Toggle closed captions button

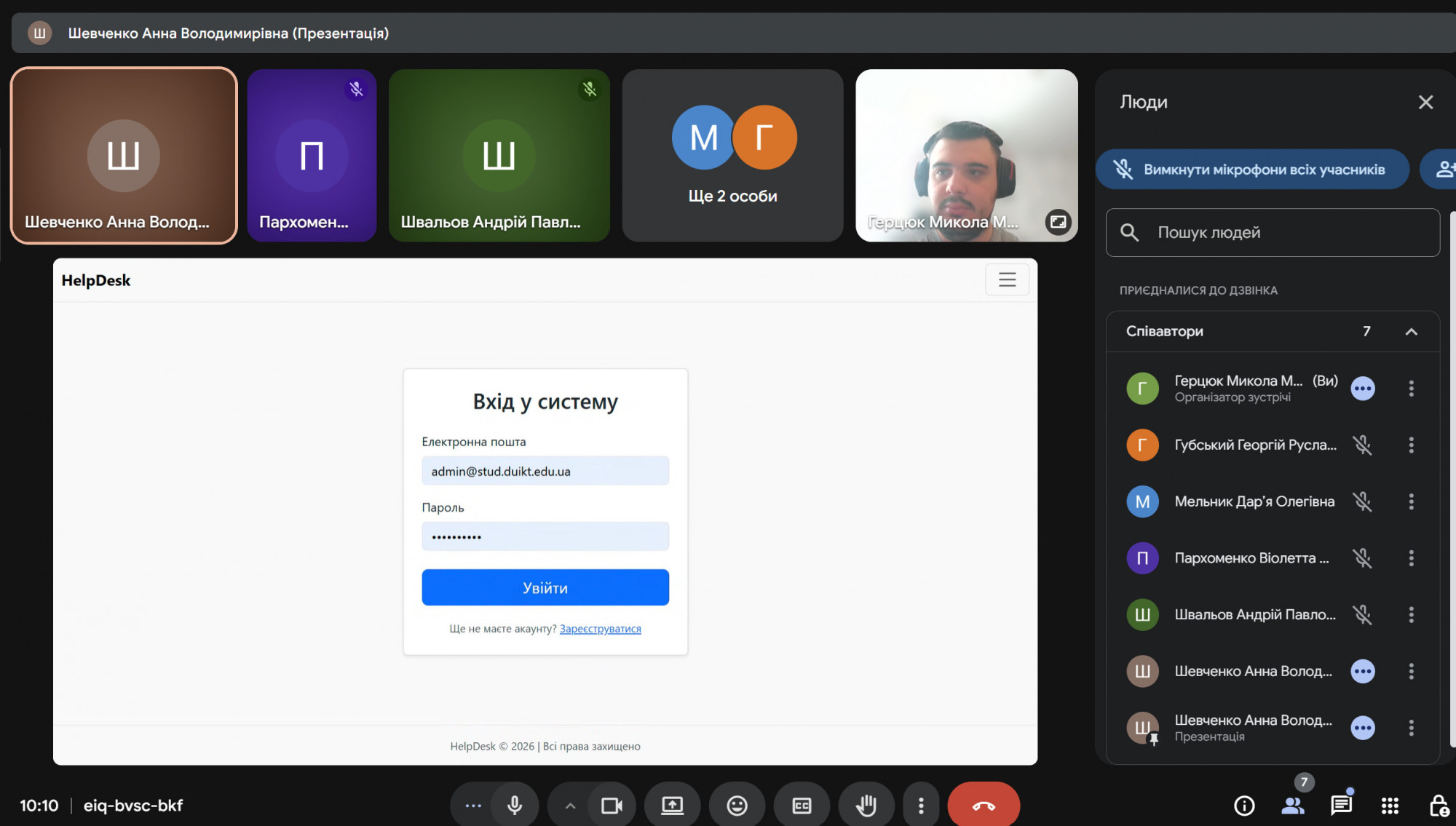(x=802, y=806)
